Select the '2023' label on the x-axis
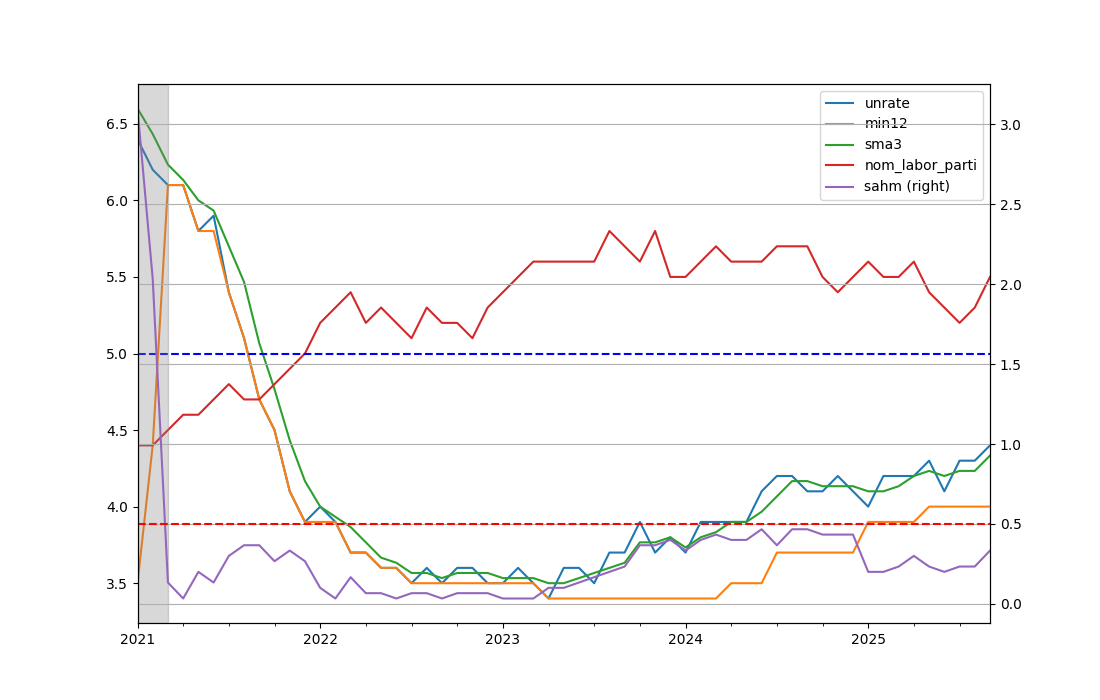The width and height of the screenshot is (1100, 700). pos(504,640)
